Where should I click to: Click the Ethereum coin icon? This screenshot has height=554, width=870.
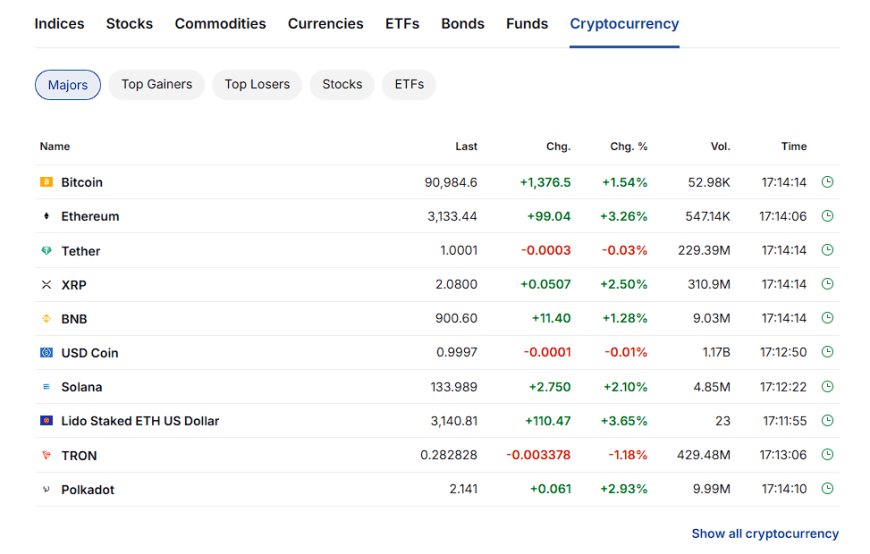click(47, 216)
